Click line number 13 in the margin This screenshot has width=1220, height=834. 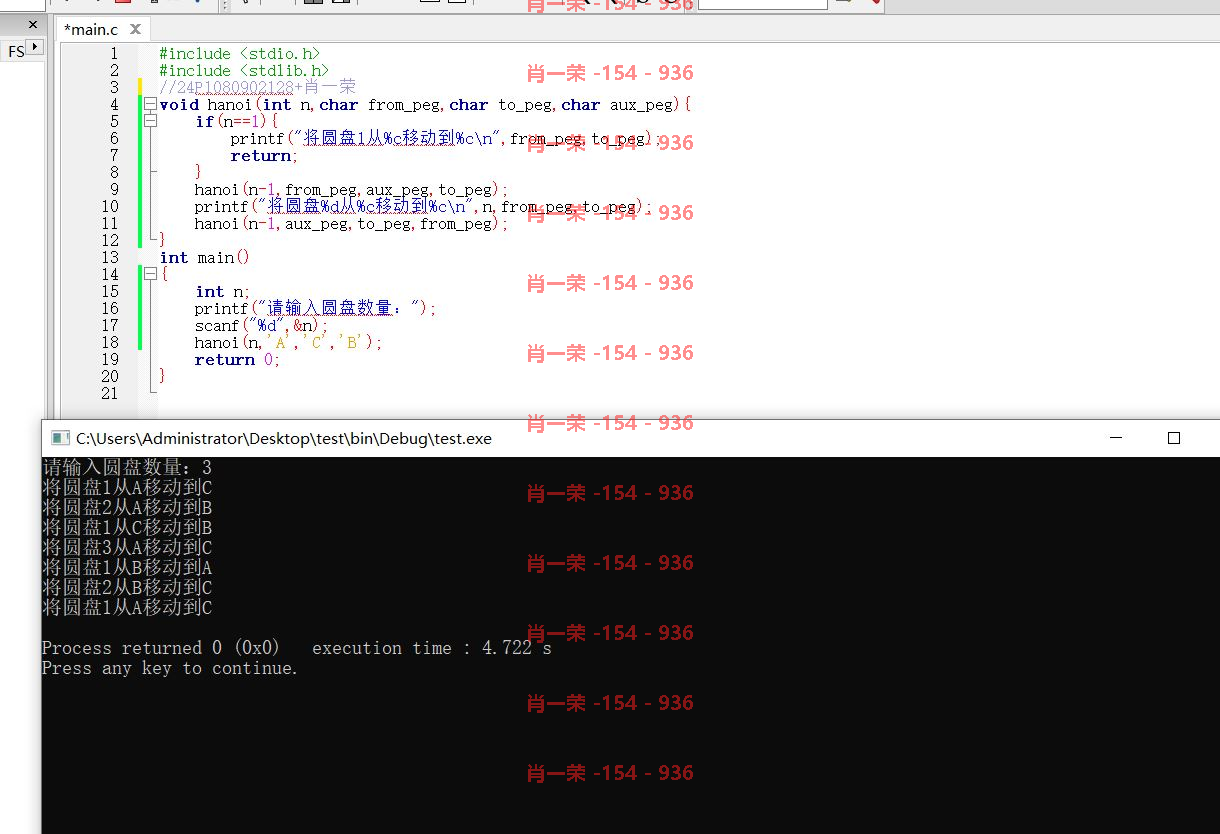[110, 257]
